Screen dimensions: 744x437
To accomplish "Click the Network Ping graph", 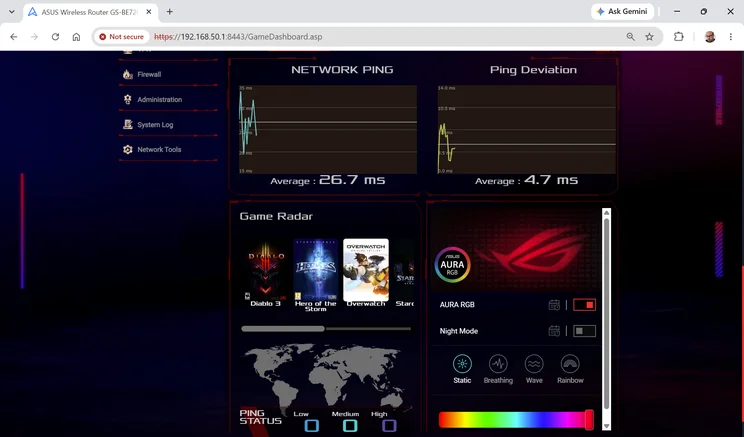I will (x=328, y=130).
